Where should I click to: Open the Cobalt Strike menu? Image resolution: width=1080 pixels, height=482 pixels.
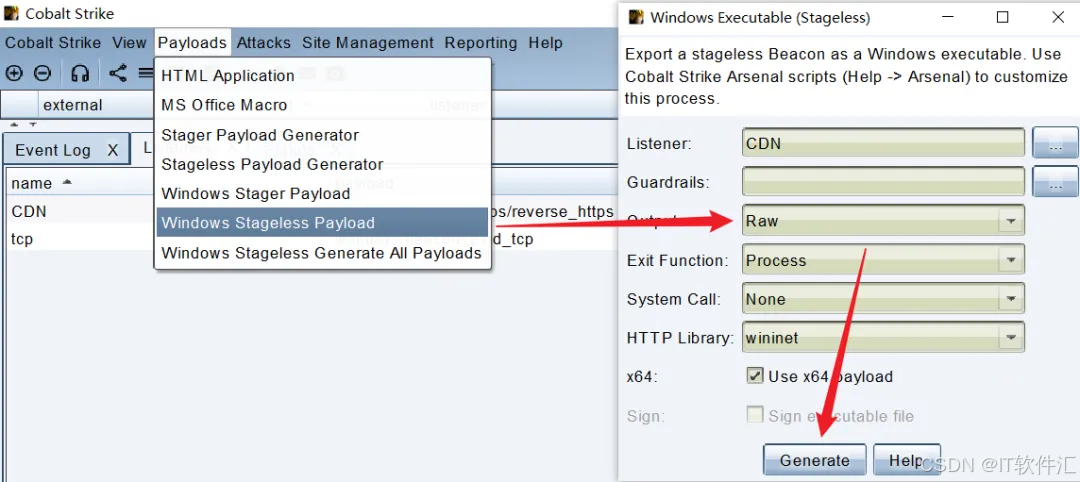coord(53,43)
